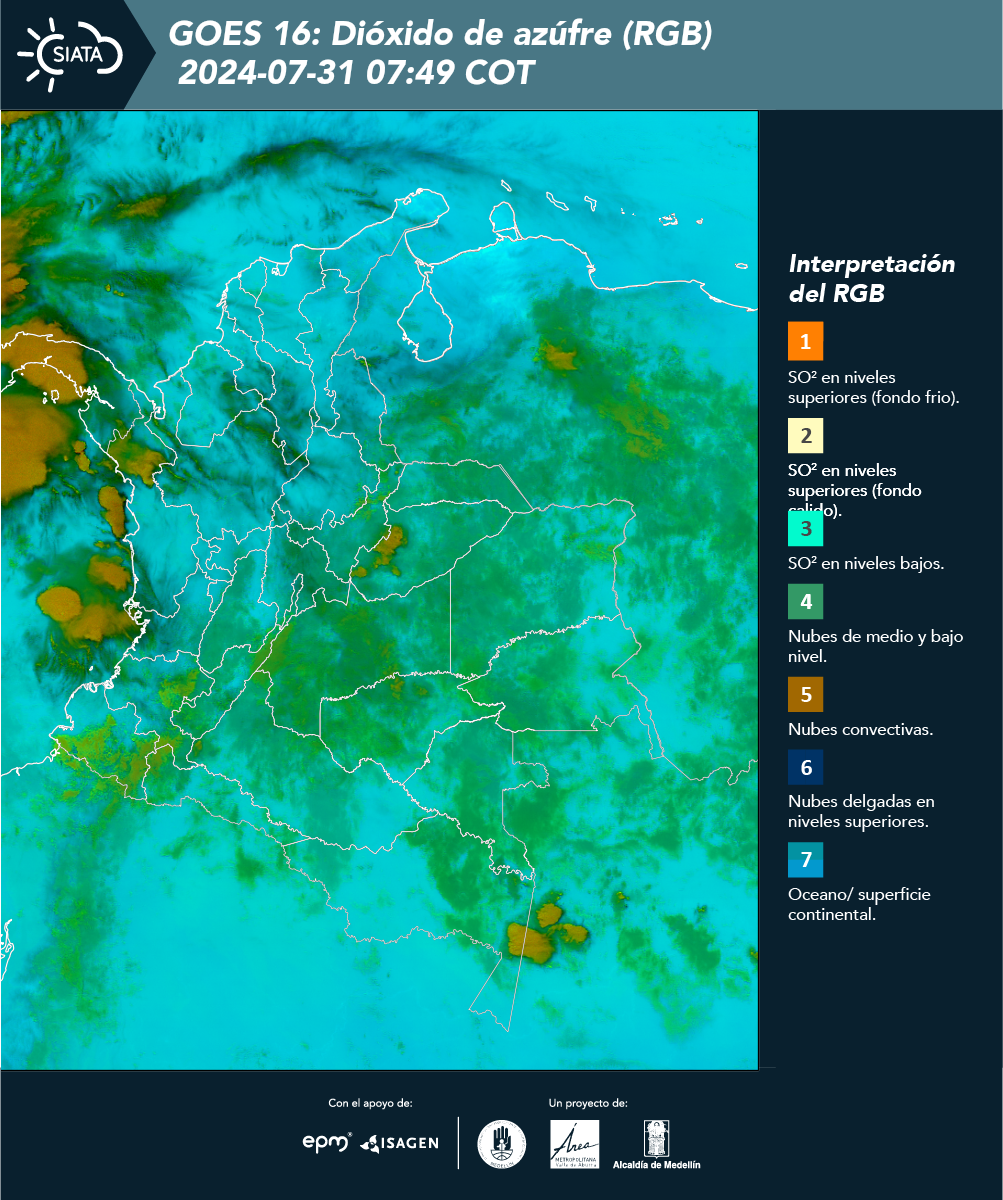Viewport: 1003px width, 1200px height.
Task: Pick the brown legend swatch numbered 5
Action: coord(805,694)
